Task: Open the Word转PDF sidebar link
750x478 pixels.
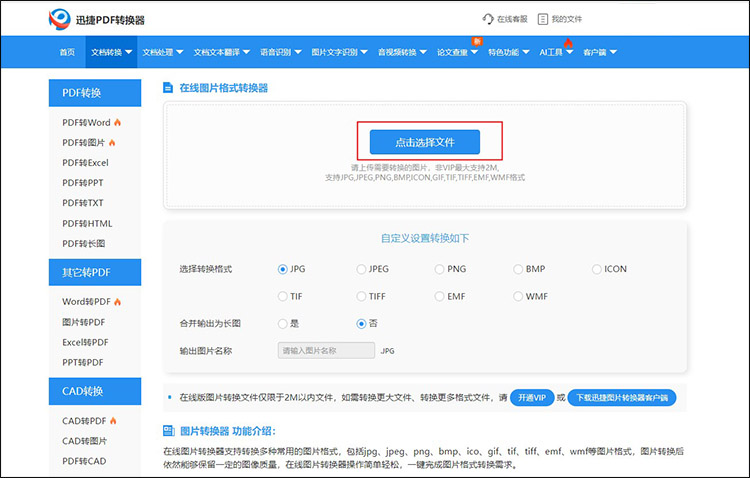Action: (x=86, y=302)
